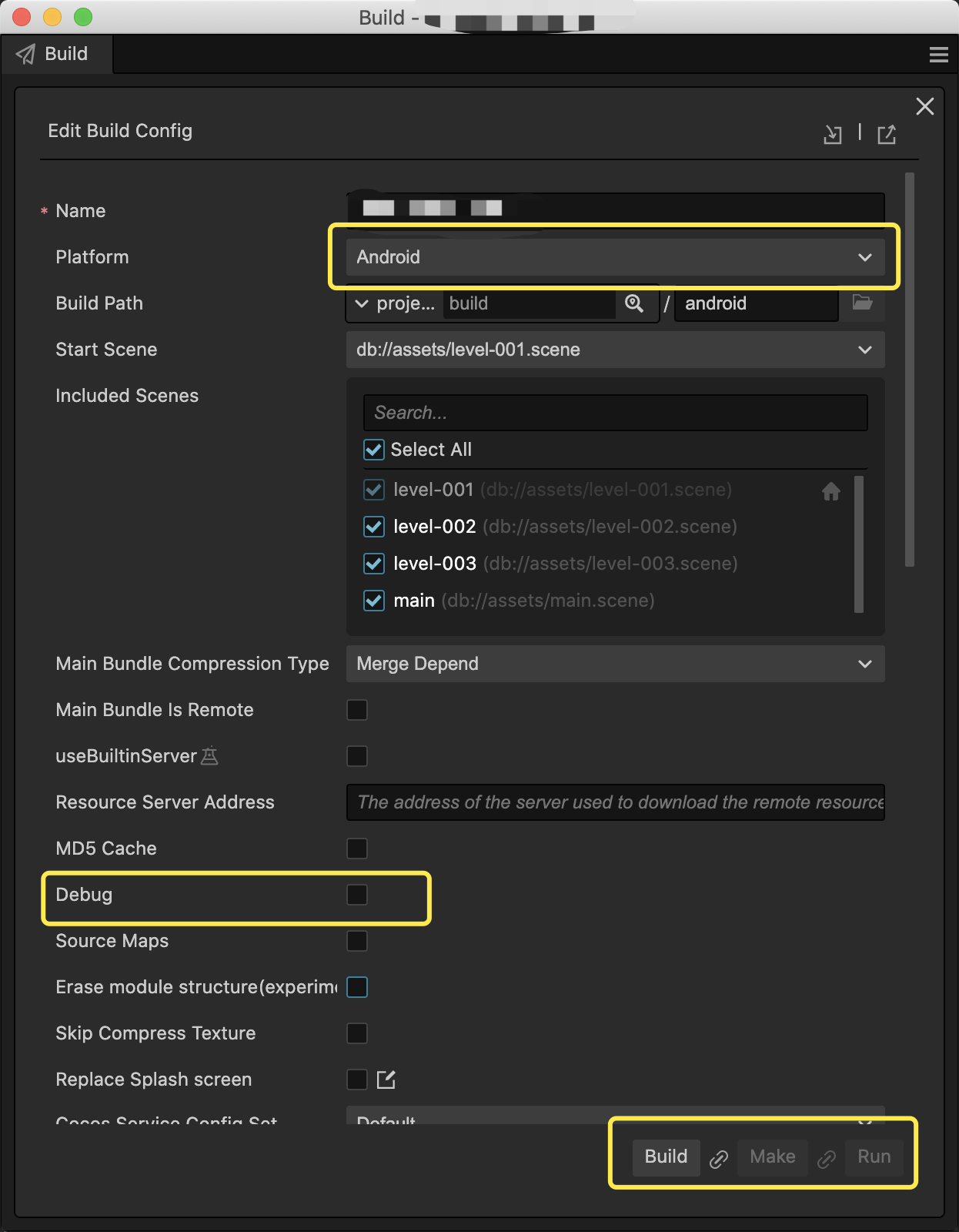Open the Platform dropdown showing Android
This screenshot has height=1232, width=959.
(x=615, y=257)
